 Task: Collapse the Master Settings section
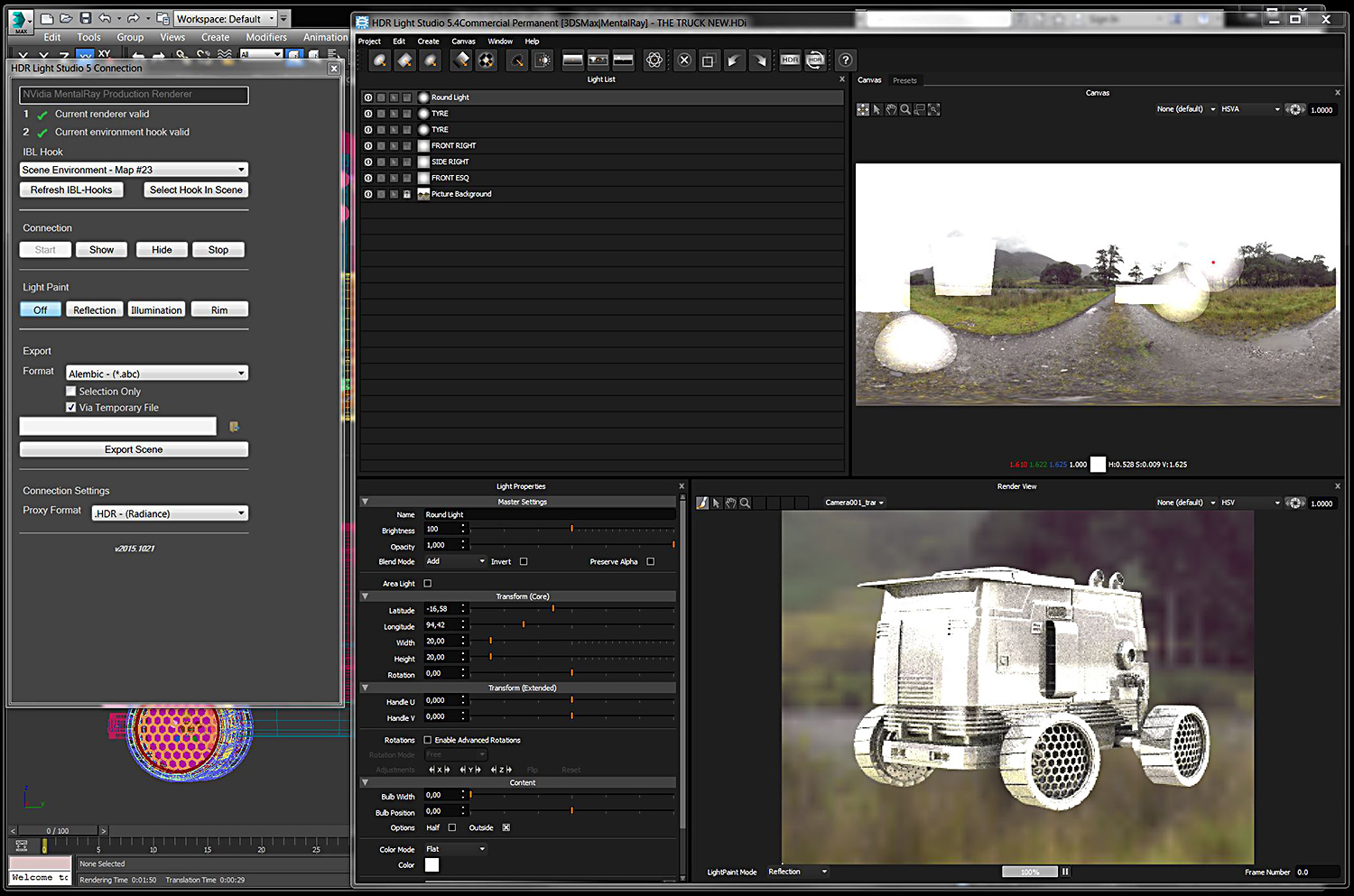(x=365, y=502)
